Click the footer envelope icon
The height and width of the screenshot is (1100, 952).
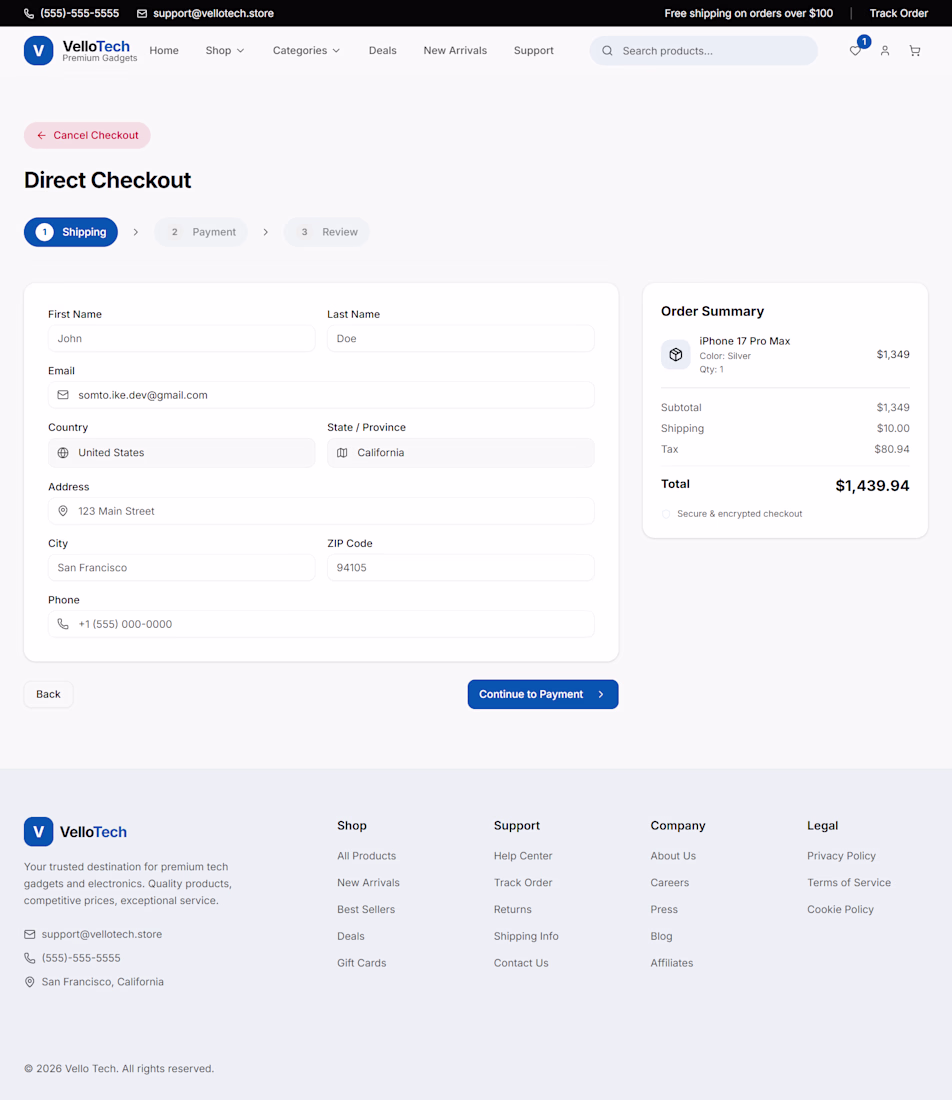[x=29, y=934]
